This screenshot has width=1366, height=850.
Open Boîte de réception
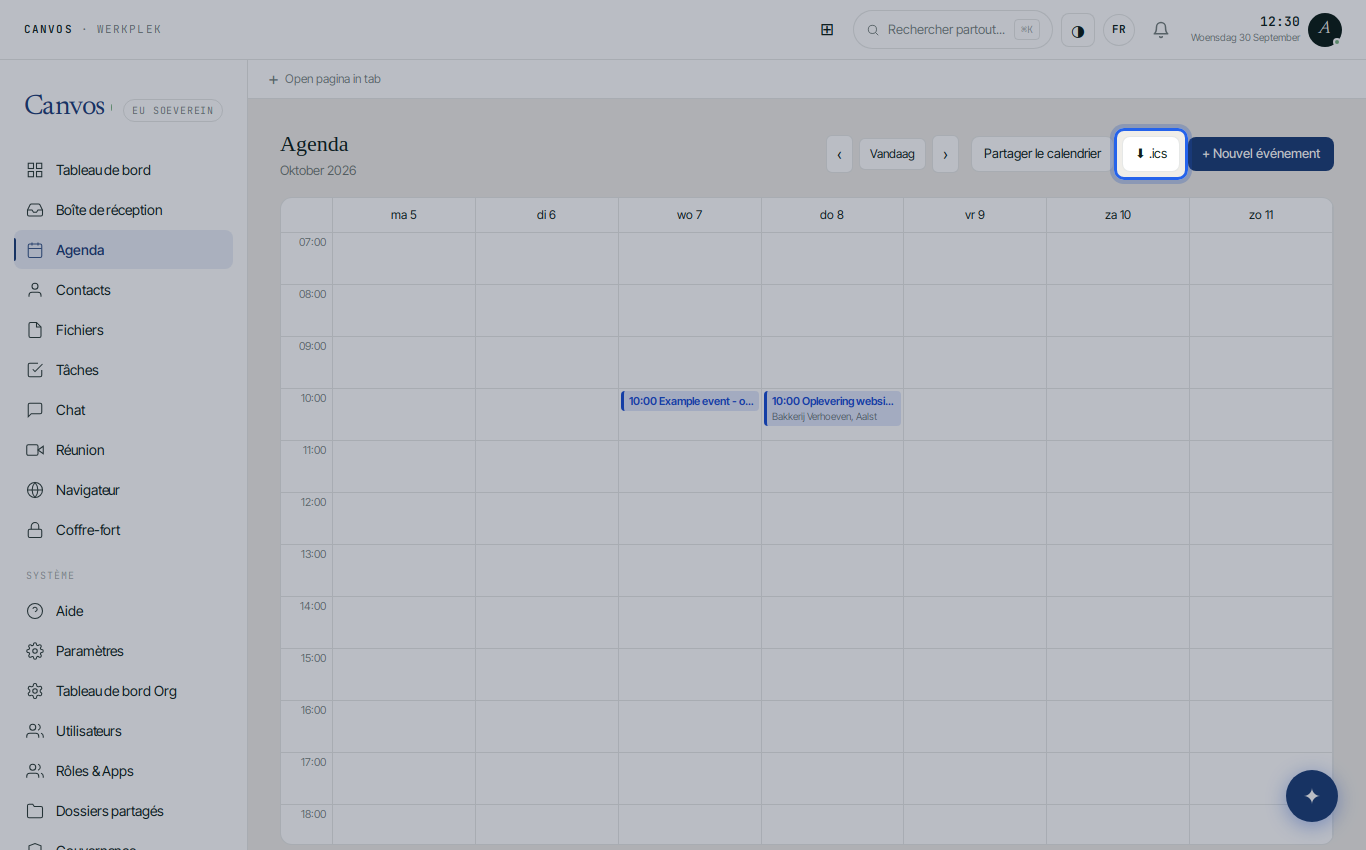(124, 210)
